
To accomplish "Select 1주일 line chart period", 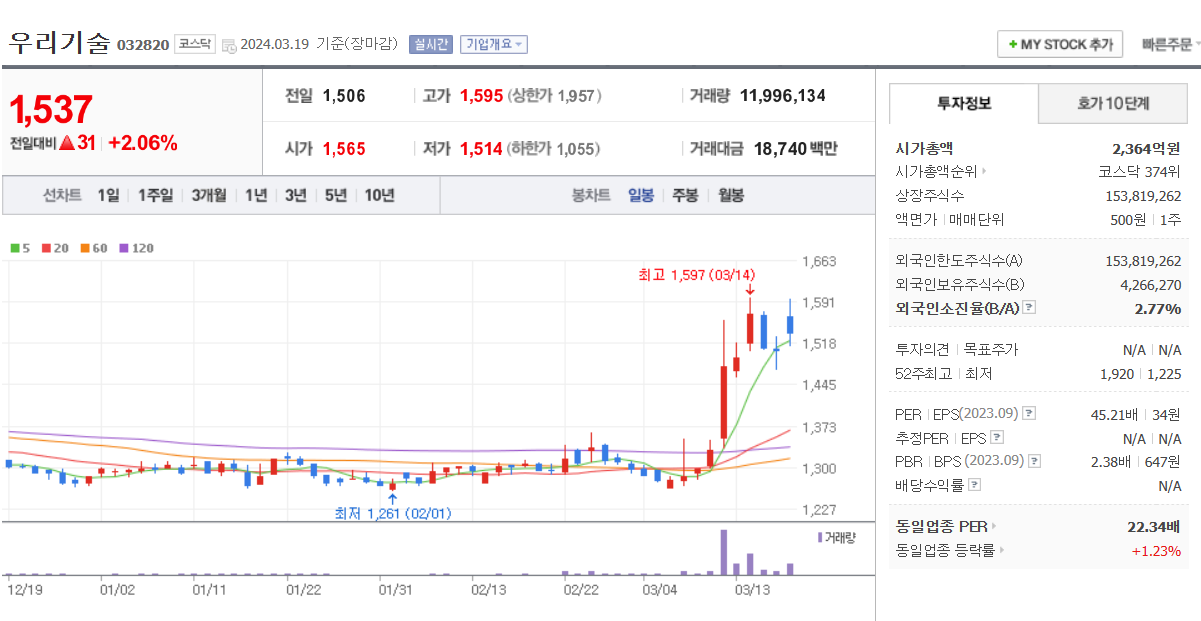I will (155, 195).
